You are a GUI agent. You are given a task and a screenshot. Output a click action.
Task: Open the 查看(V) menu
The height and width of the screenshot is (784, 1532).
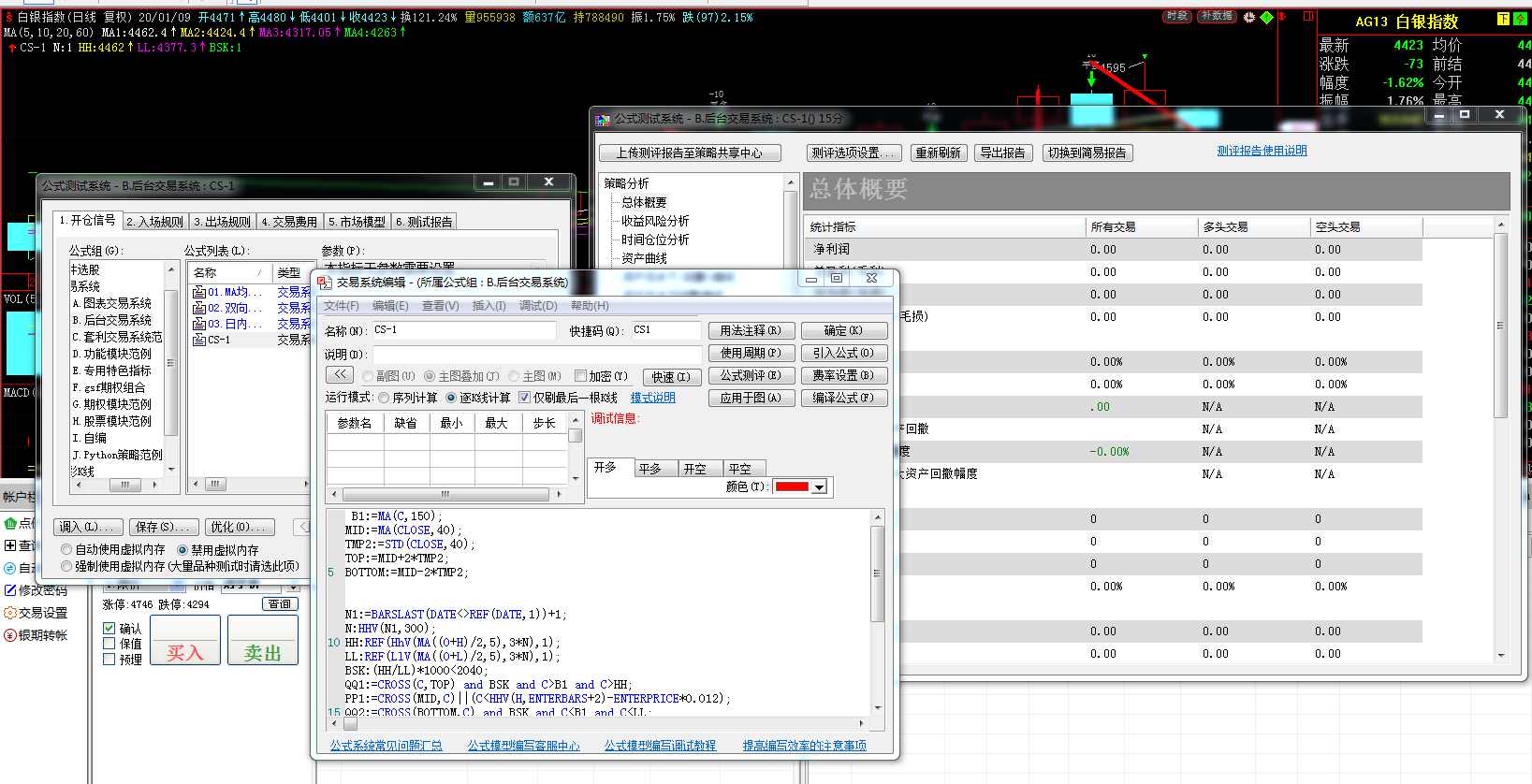click(x=440, y=306)
